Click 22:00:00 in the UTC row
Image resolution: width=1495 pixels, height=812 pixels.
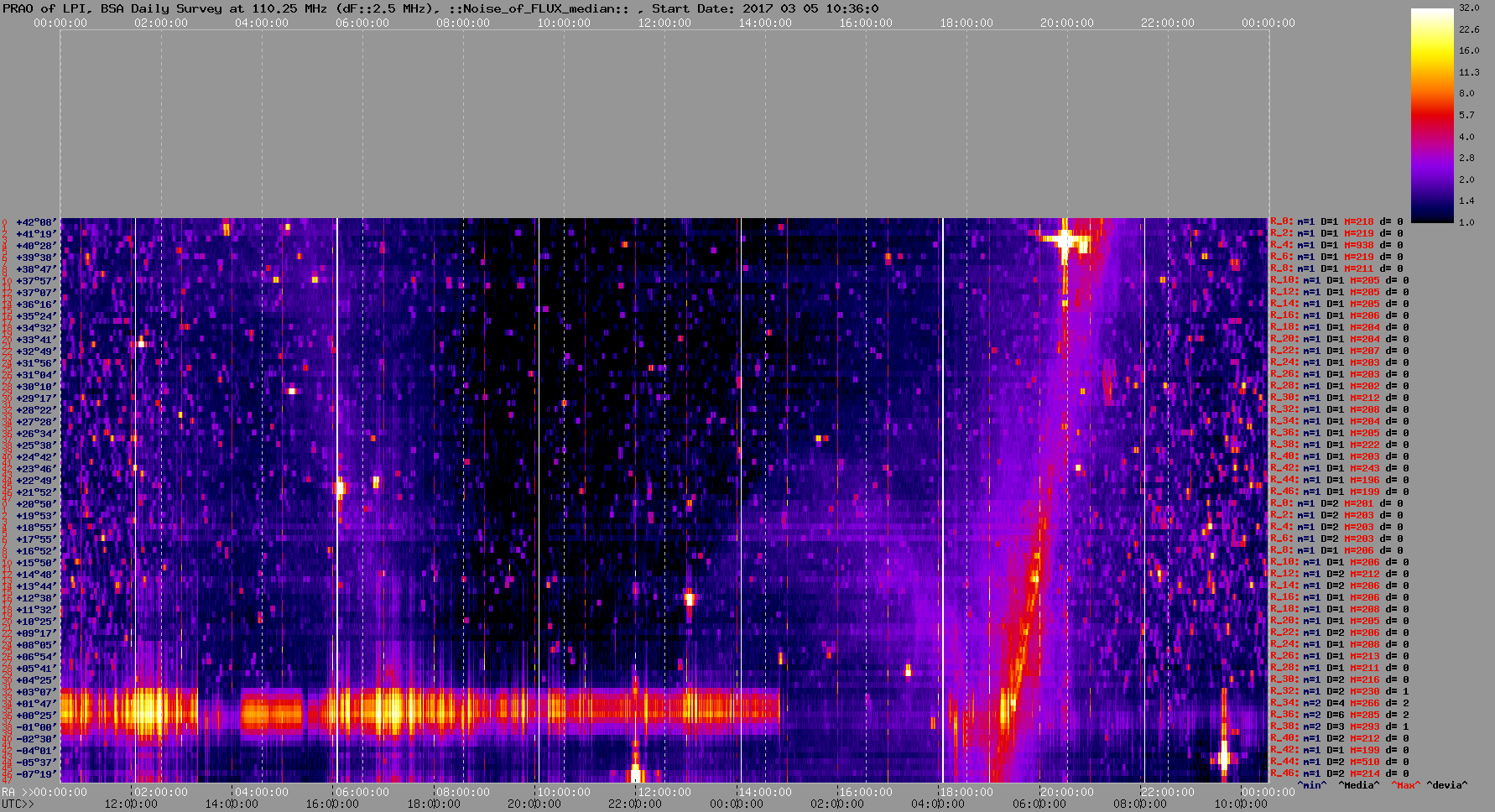[636, 804]
